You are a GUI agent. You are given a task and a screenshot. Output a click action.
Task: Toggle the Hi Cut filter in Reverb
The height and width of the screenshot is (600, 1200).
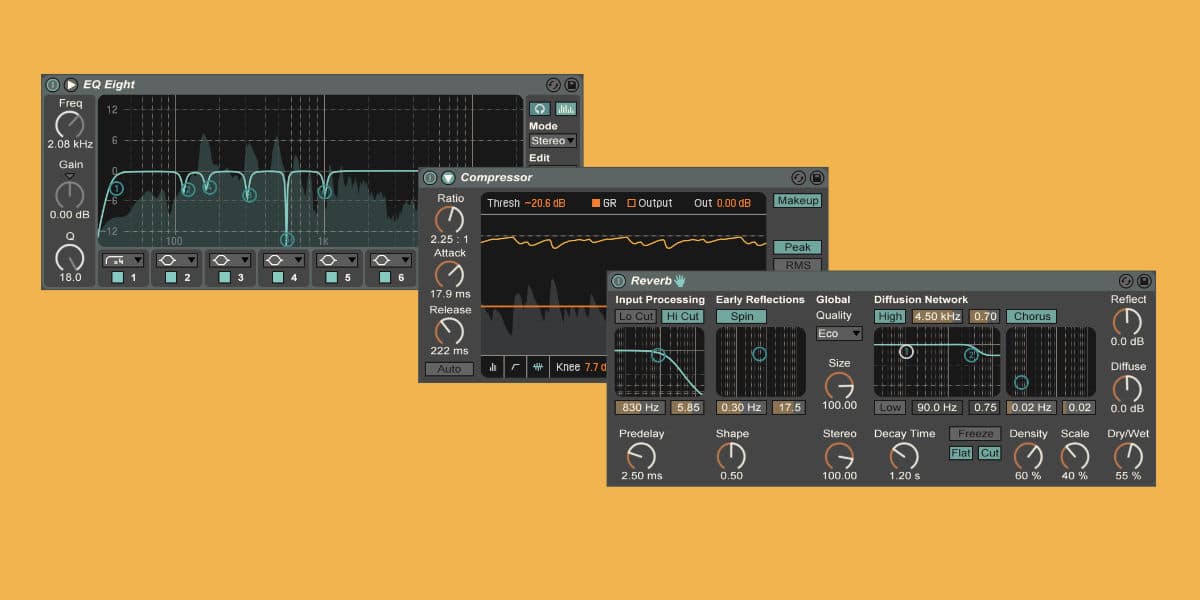(x=683, y=316)
